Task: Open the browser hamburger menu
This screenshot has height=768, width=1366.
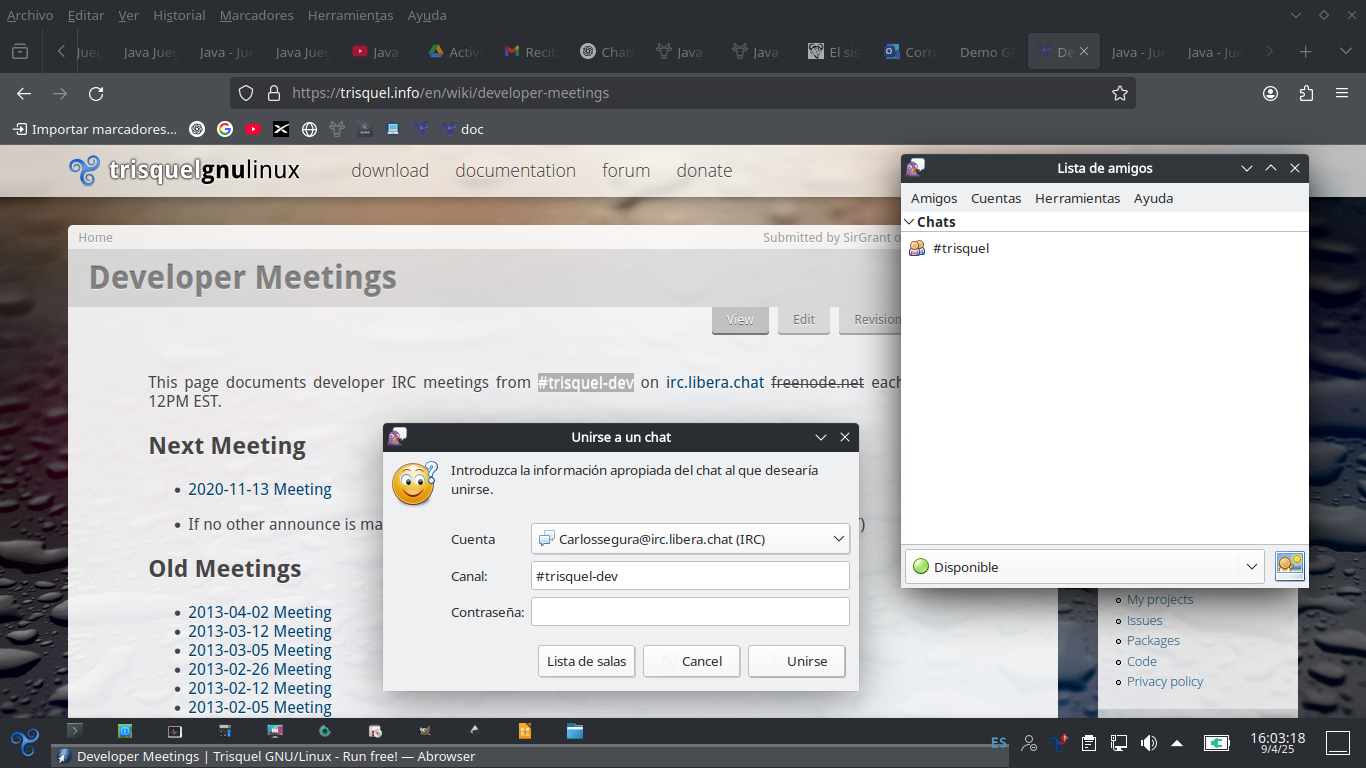Action: pos(1342,93)
